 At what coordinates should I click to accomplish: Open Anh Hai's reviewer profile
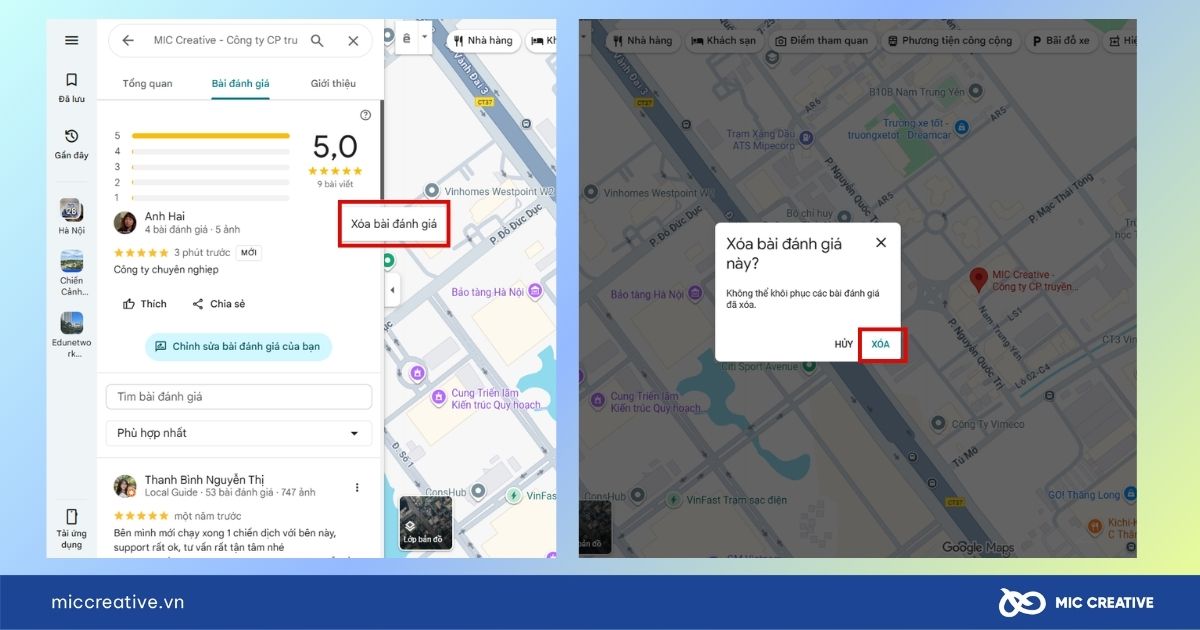coord(165,216)
